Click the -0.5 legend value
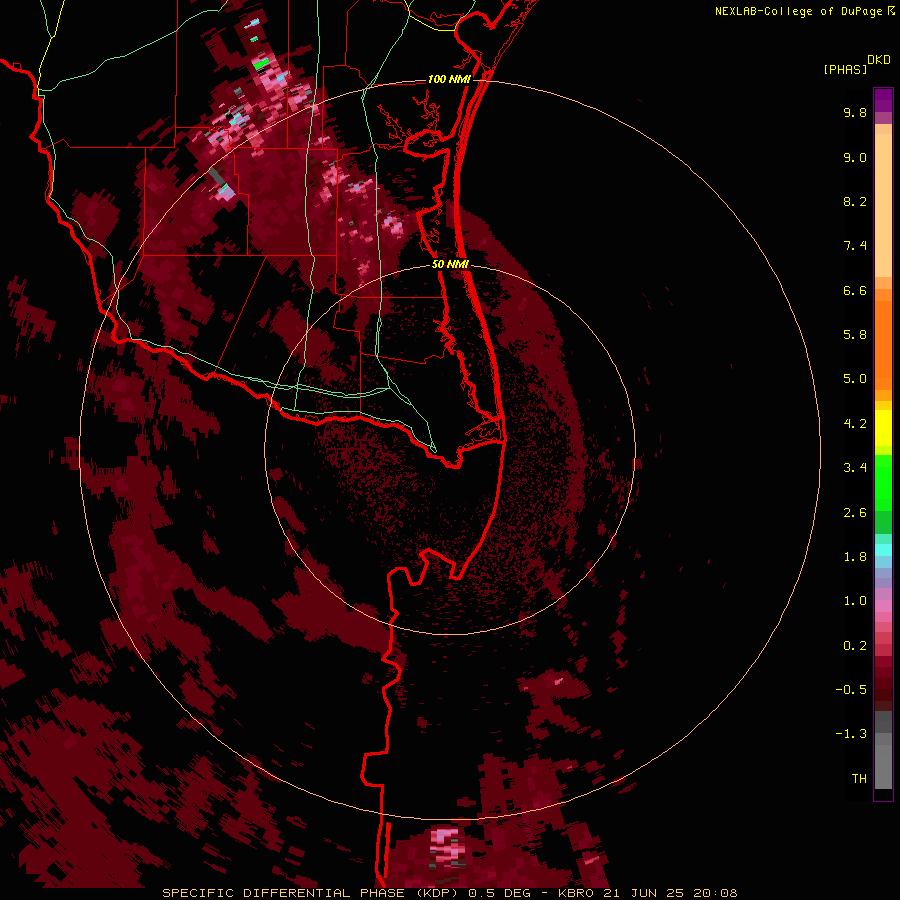The image size is (900, 900). [x=851, y=690]
